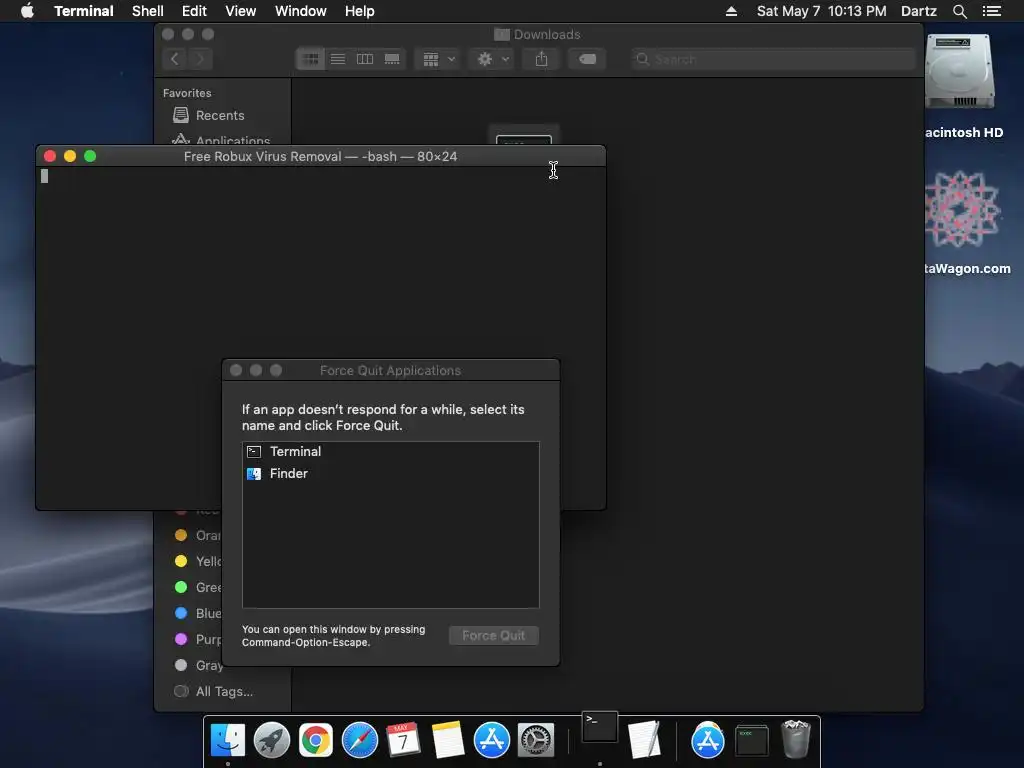Open Calendar icon in the Dock

coord(403,740)
